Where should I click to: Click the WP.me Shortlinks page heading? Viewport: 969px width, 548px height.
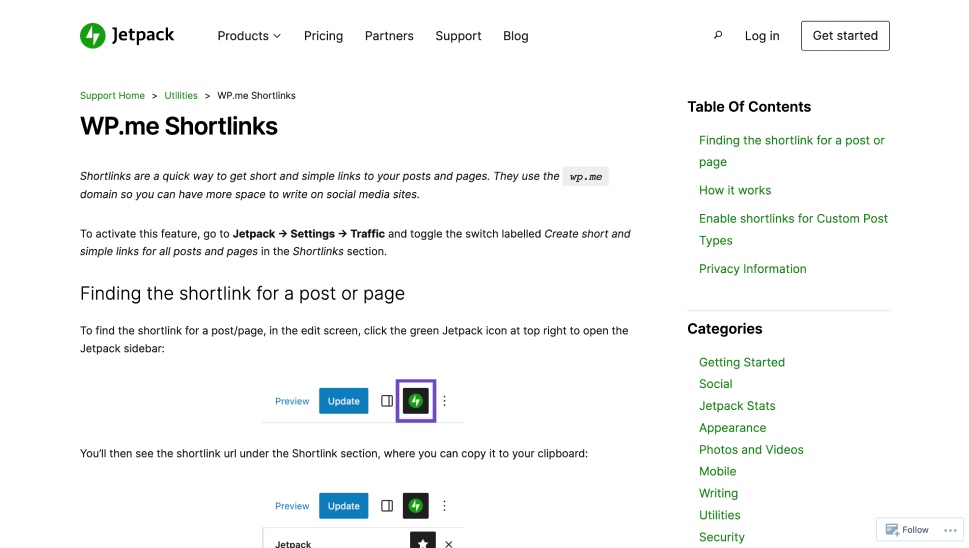click(179, 126)
